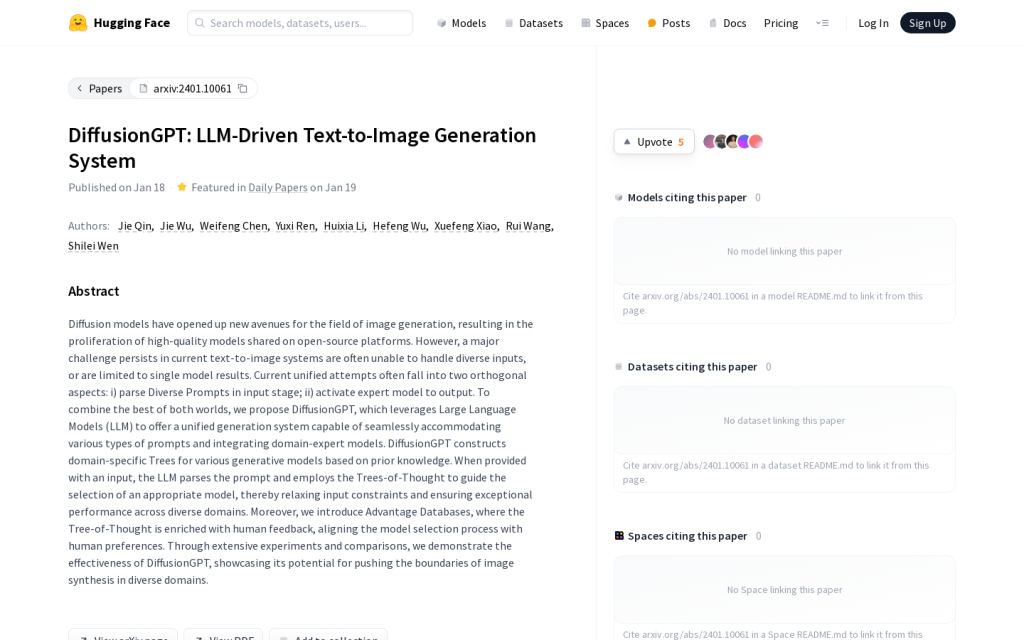This screenshot has height=640, width=1024.
Task: Click the Docs icon link
Action: click(713, 23)
